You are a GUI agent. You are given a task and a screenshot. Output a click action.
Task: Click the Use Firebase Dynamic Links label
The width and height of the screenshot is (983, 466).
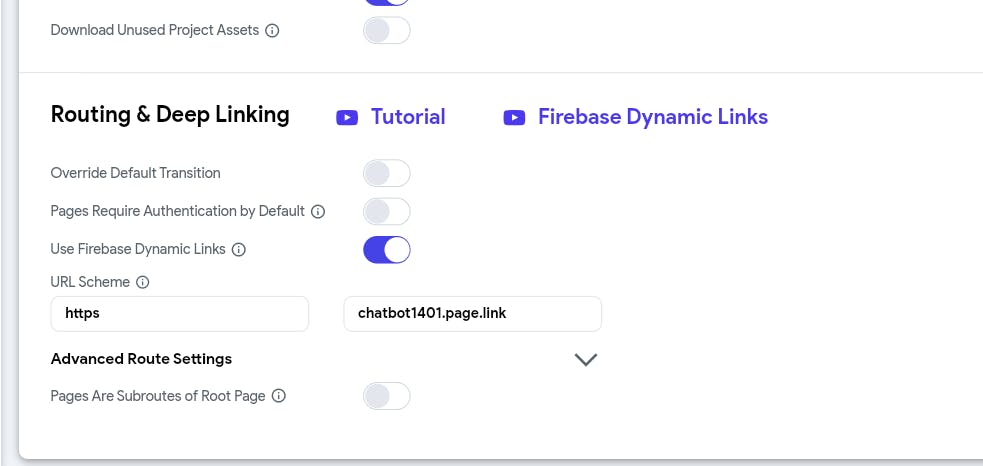138,249
